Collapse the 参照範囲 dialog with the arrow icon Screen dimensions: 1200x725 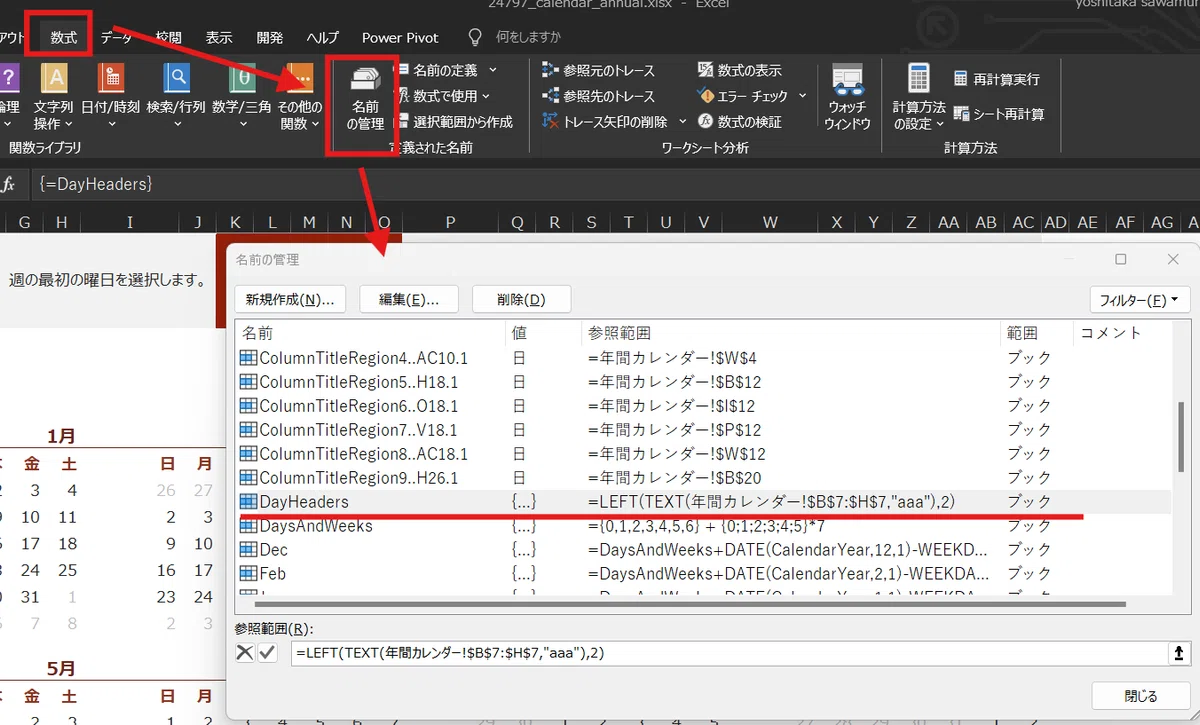coord(1177,652)
